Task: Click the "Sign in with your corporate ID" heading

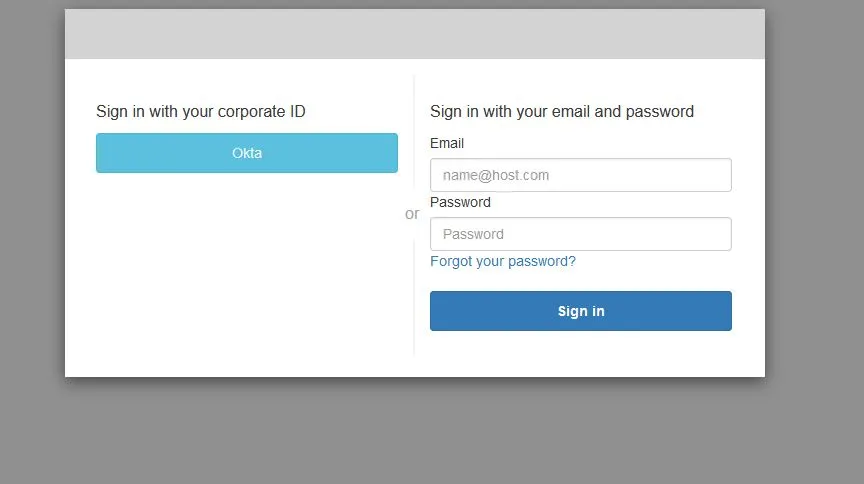Action: click(x=200, y=111)
